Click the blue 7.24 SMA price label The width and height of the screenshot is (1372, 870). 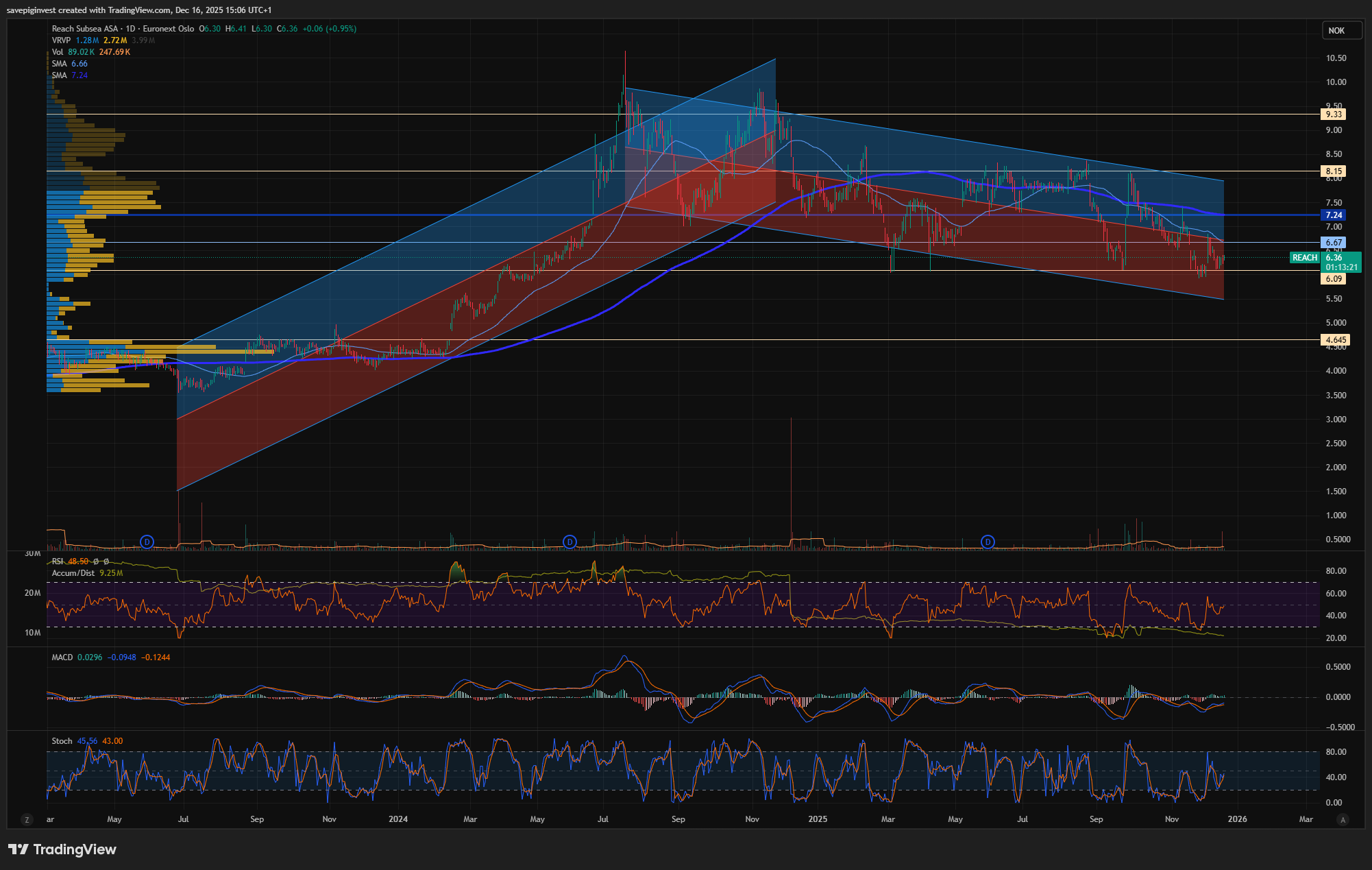[1333, 215]
